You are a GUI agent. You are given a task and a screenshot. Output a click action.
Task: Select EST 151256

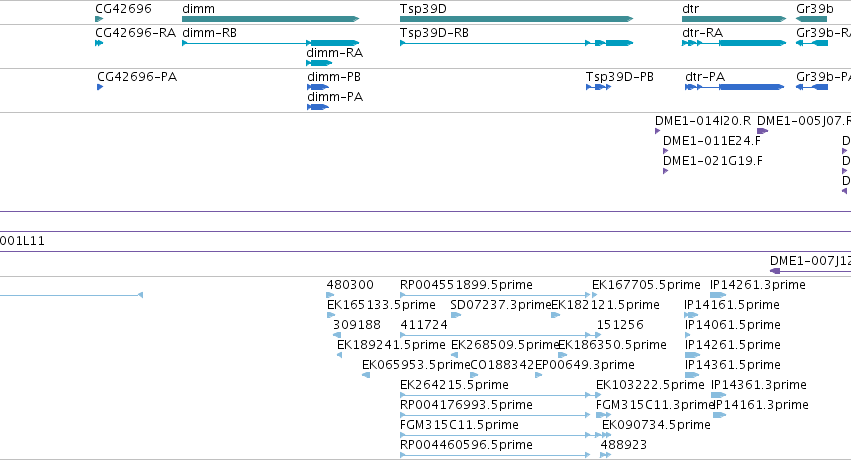(x=620, y=325)
